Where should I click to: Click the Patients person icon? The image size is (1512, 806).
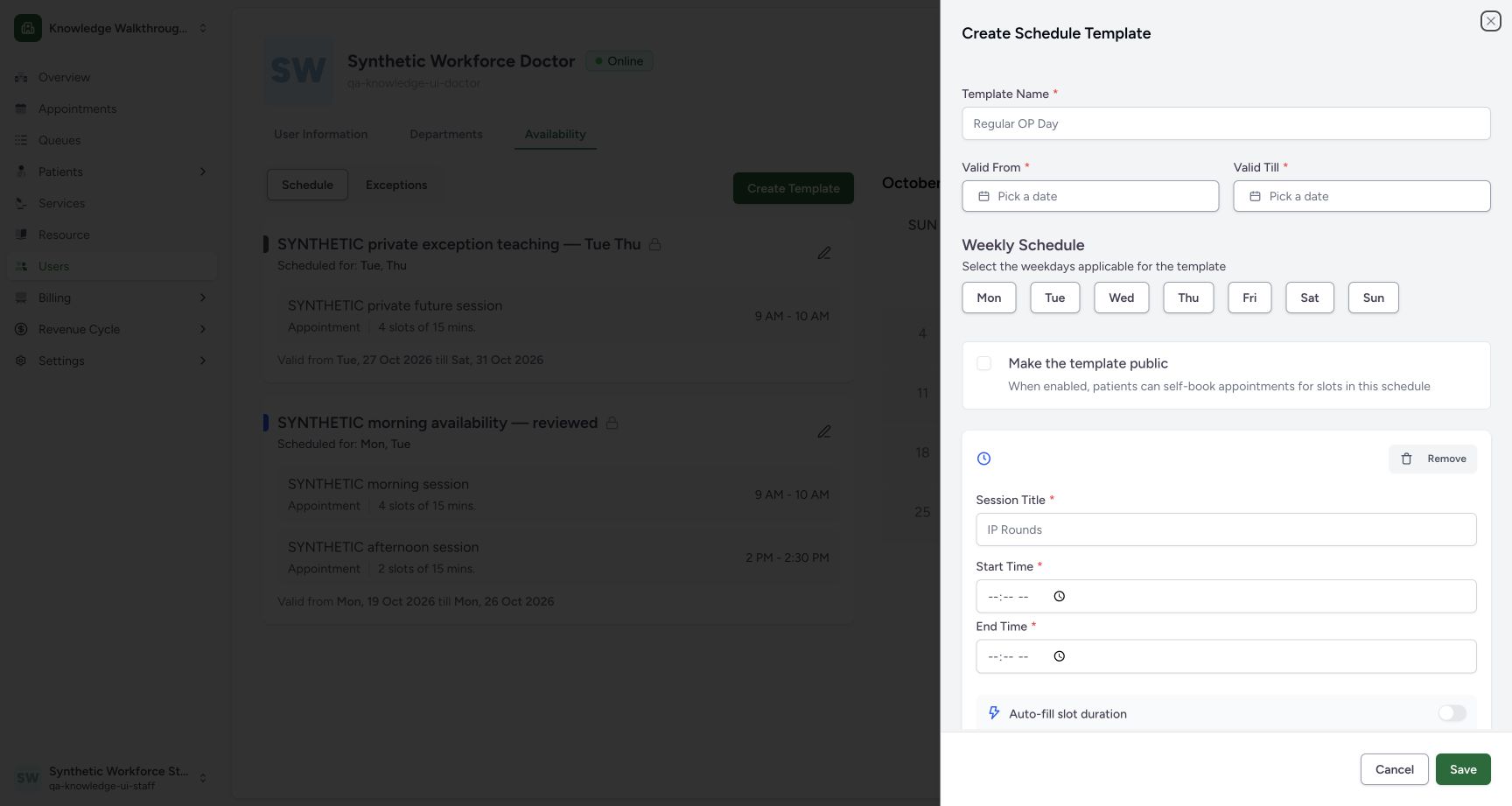pos(21,172)
